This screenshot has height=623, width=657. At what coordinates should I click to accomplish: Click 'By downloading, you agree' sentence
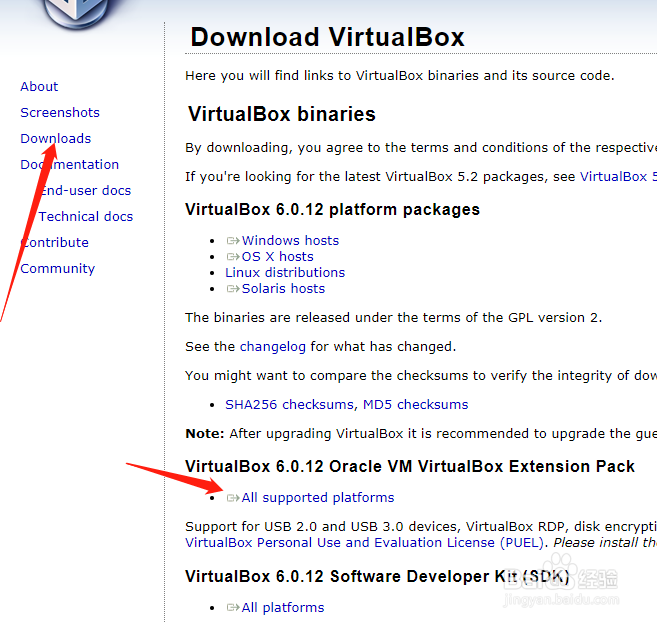point(421,148)
